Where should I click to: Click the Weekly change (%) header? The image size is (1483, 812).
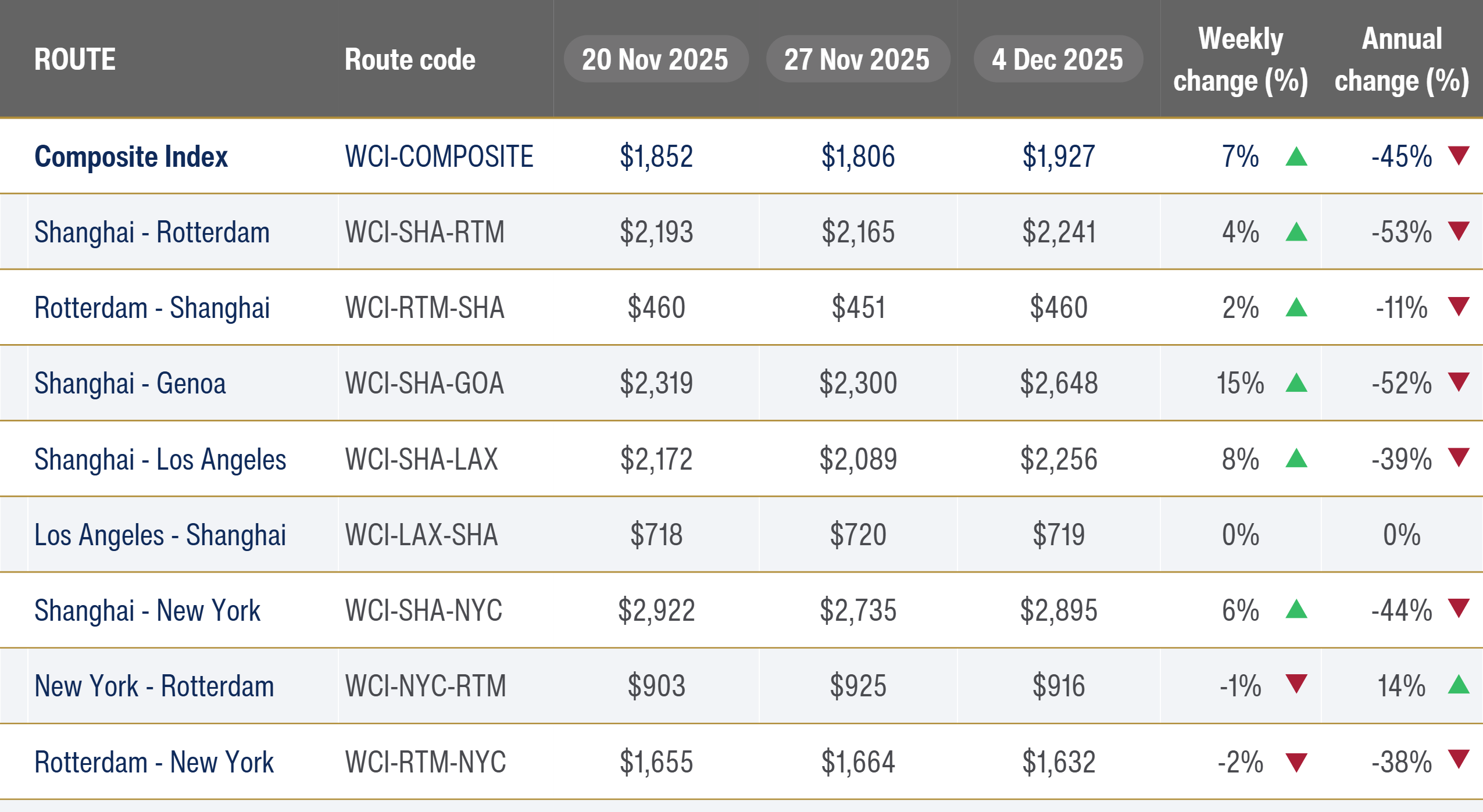(x=1240, y=59)
